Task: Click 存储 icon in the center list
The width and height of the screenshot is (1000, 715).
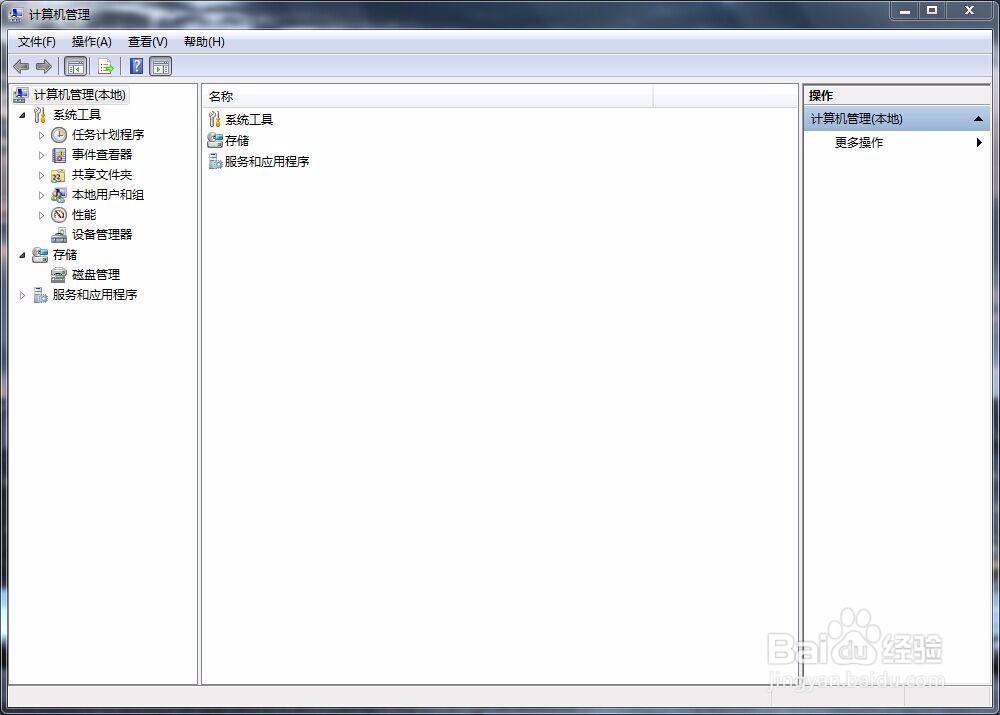Action: tap(214, 140)
